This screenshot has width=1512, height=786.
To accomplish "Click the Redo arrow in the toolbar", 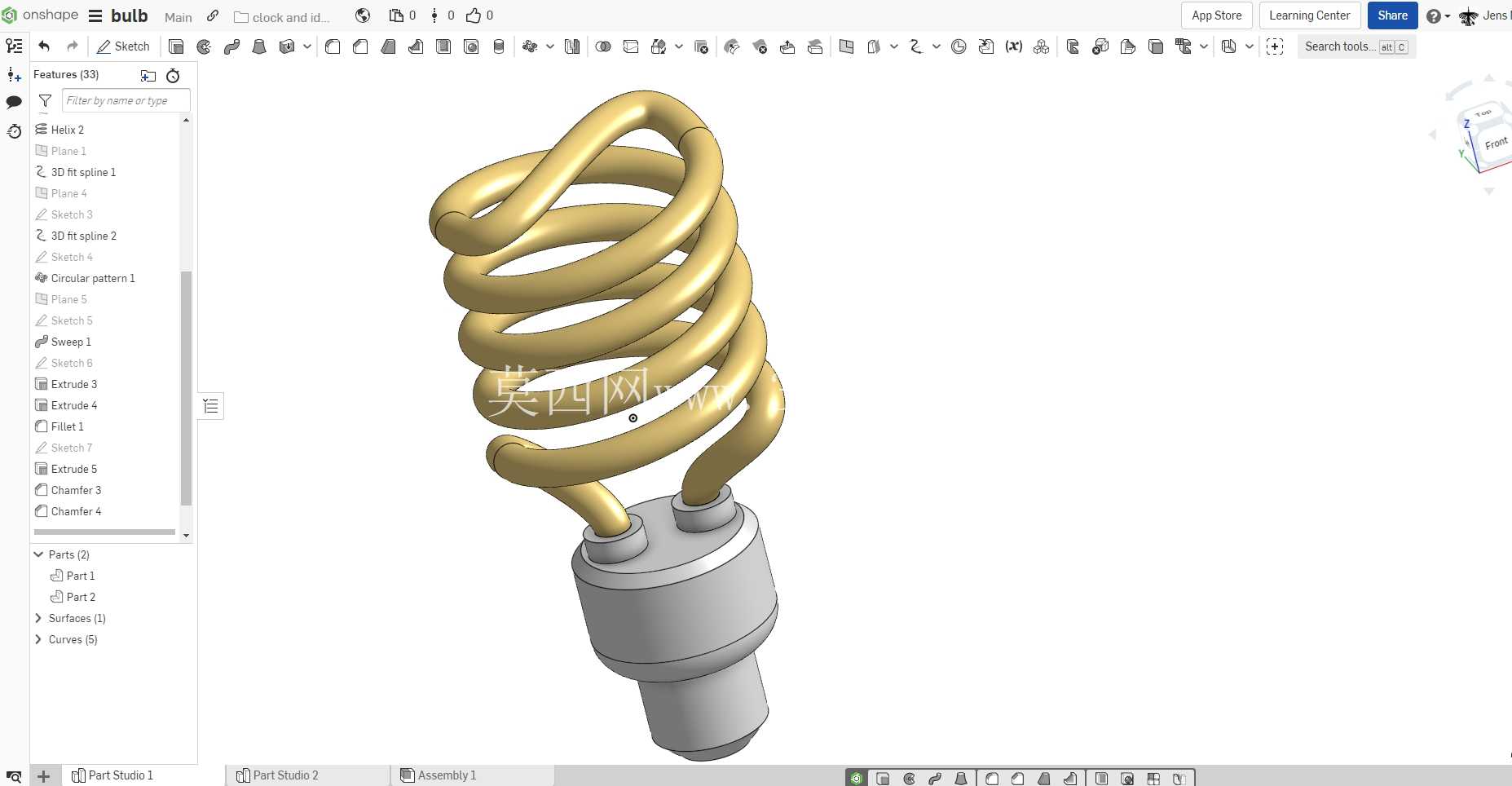I will [x=73, y=46].
